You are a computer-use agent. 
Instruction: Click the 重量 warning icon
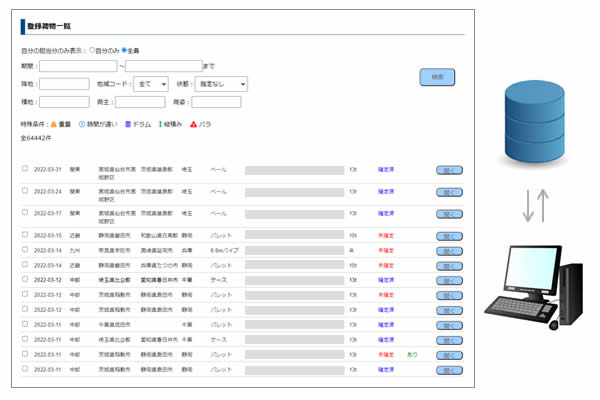[x=53, y=123]
